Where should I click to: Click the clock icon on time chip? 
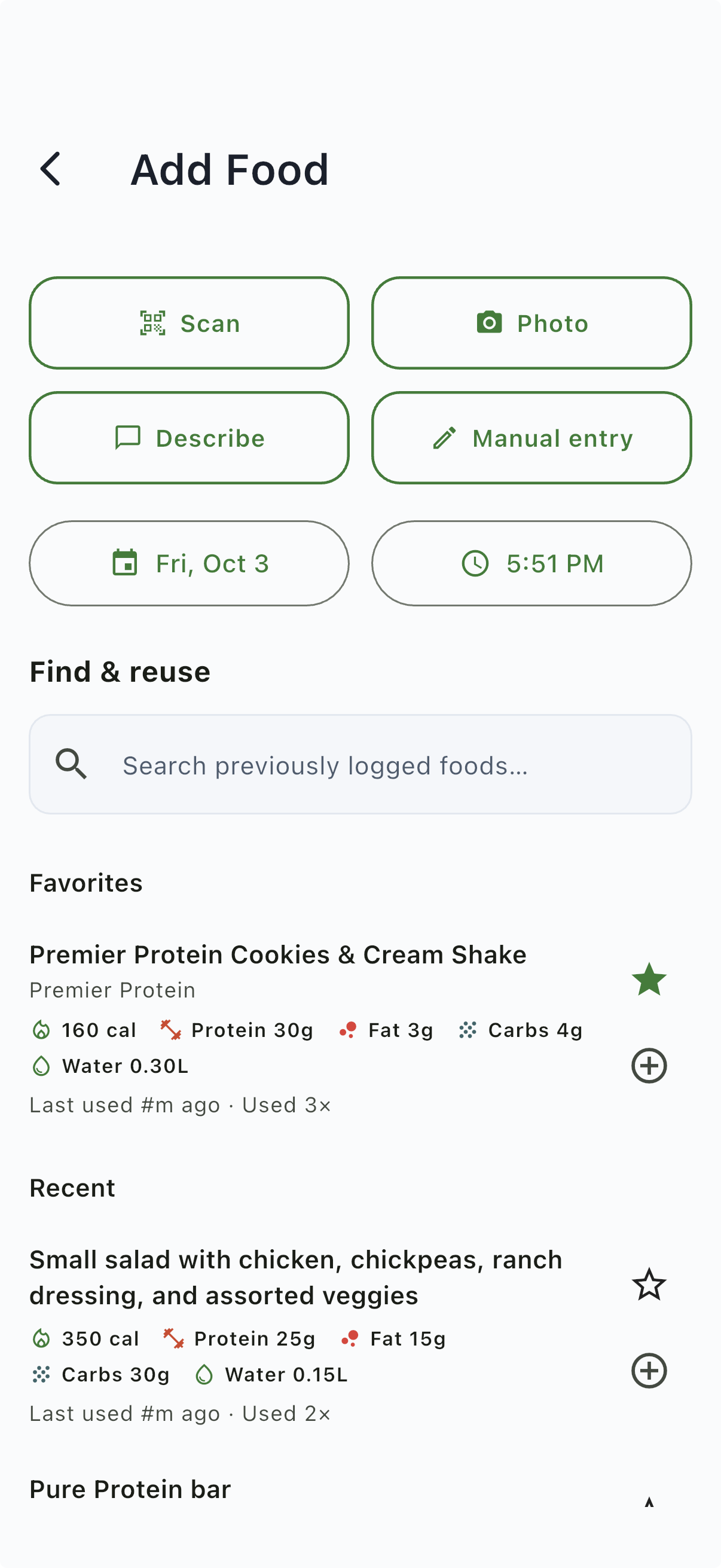(475, 564)
